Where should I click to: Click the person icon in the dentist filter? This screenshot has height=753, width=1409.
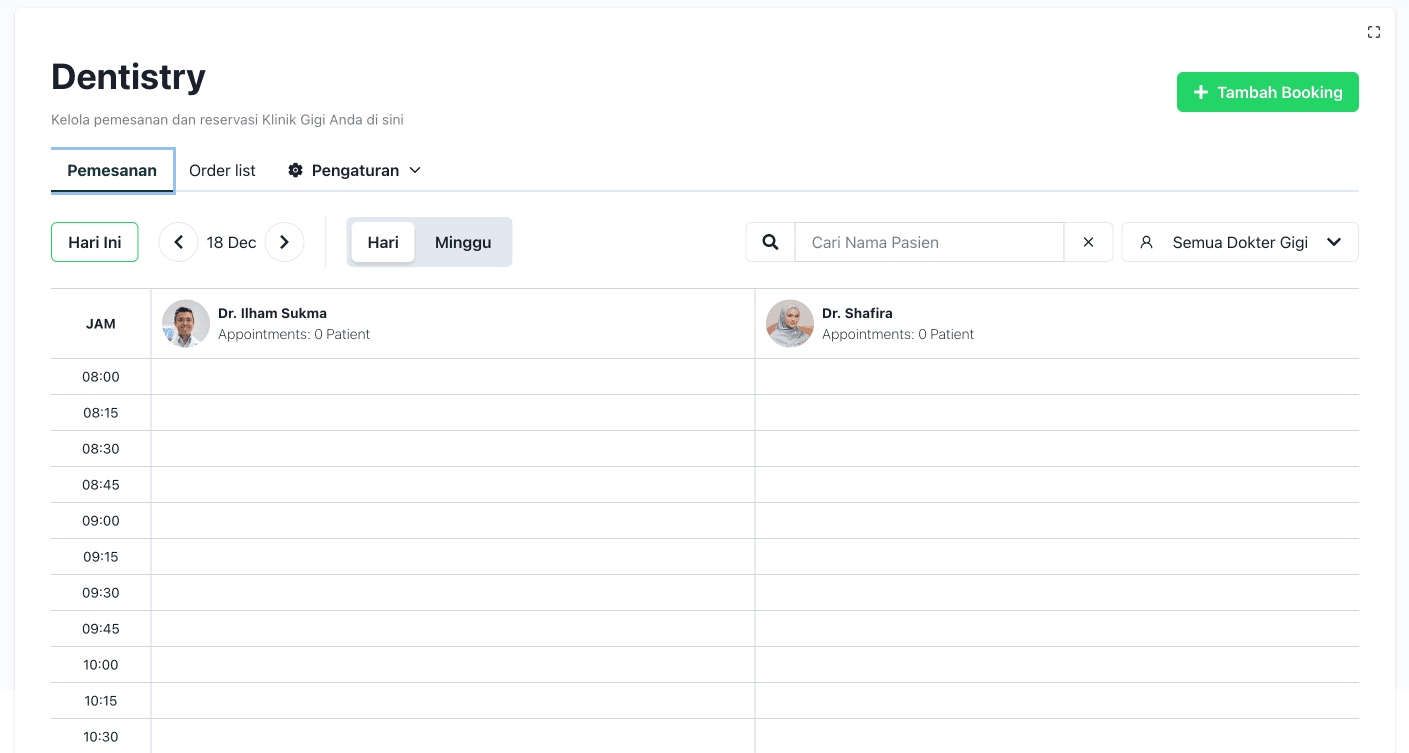[1145, 242]
